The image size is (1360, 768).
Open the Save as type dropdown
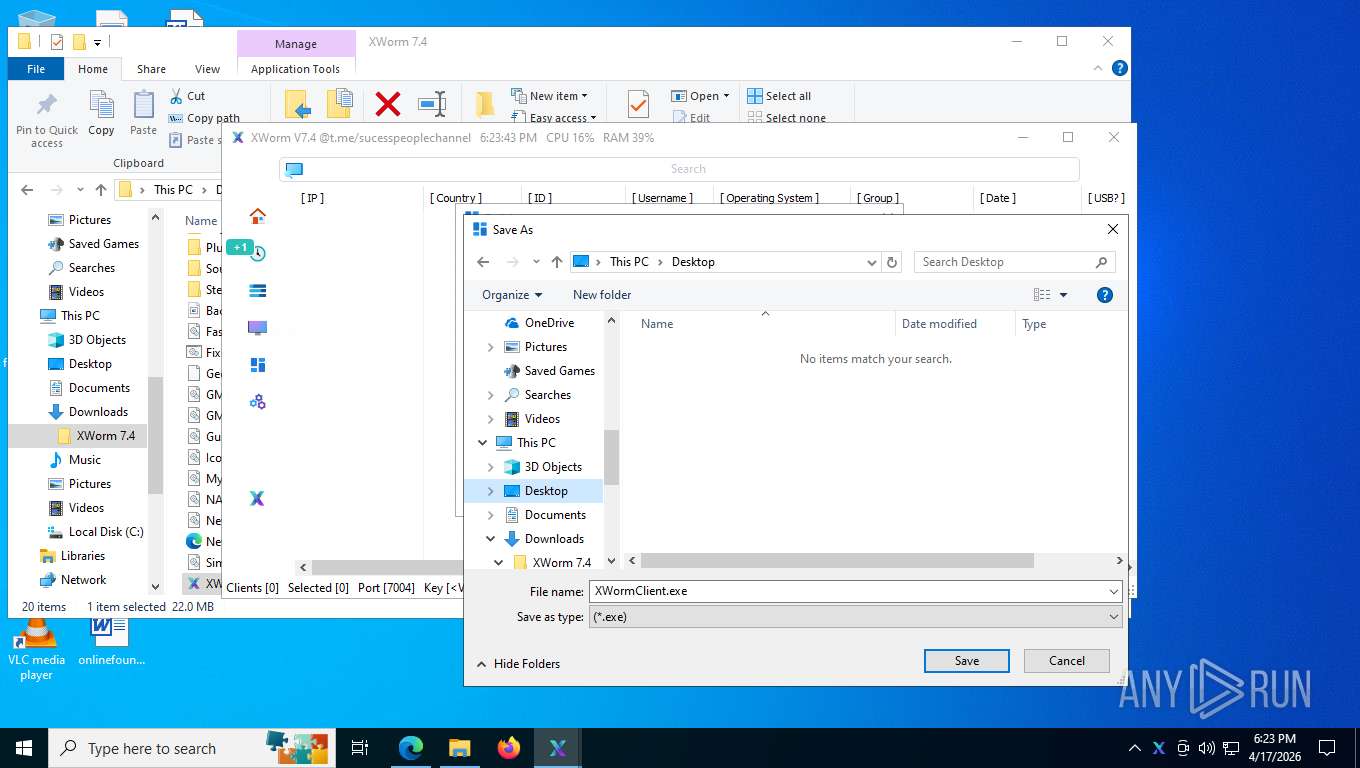pyautogui.click(x=1114, y=617)
